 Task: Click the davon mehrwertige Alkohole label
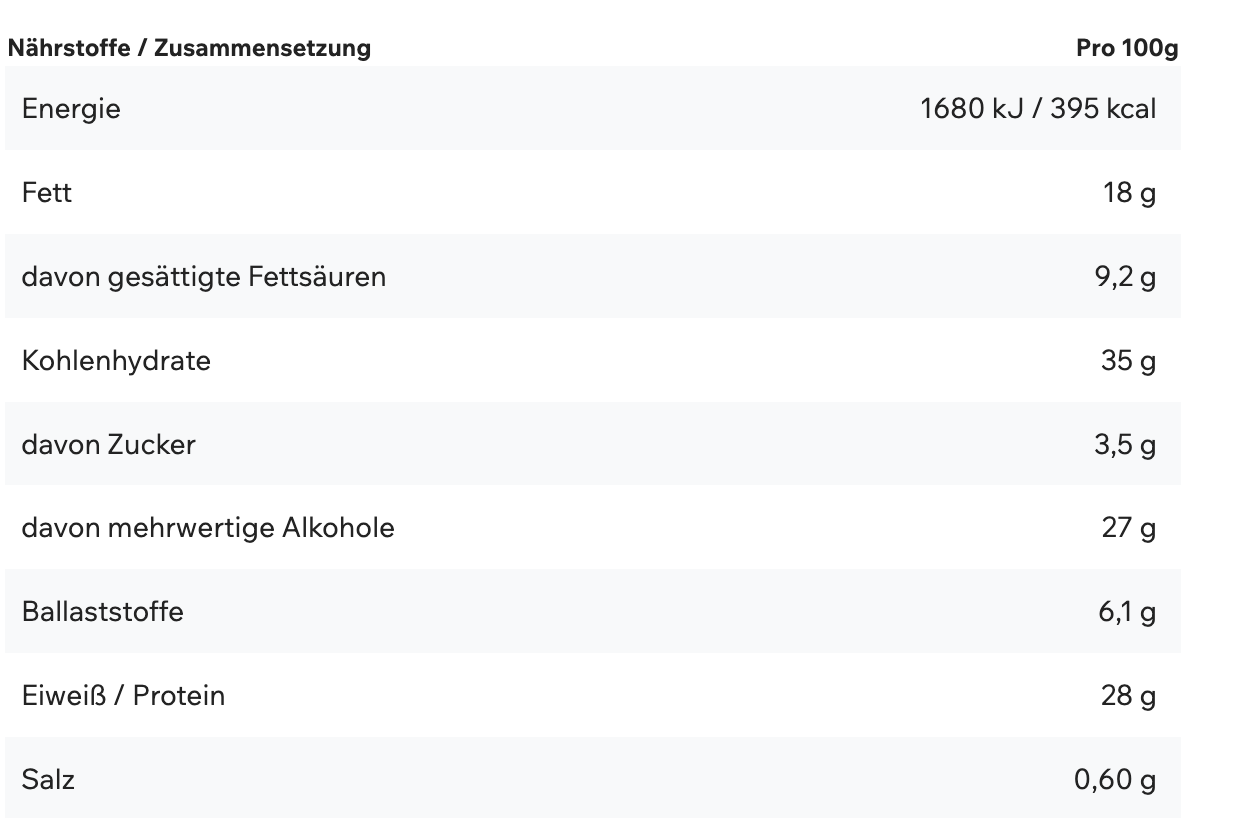tap(208, 527)
